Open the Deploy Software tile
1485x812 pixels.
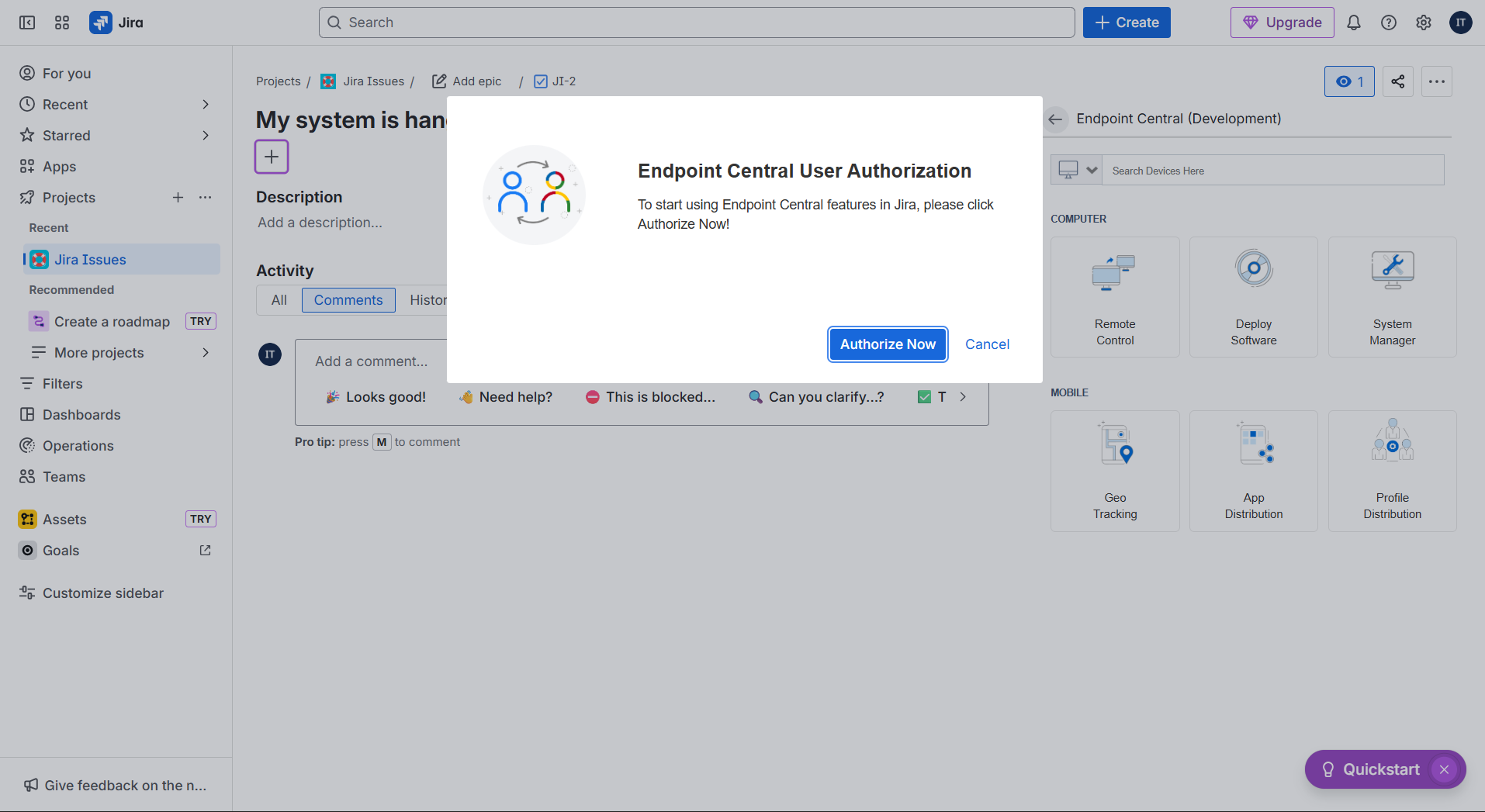(x=1254, y=297)
